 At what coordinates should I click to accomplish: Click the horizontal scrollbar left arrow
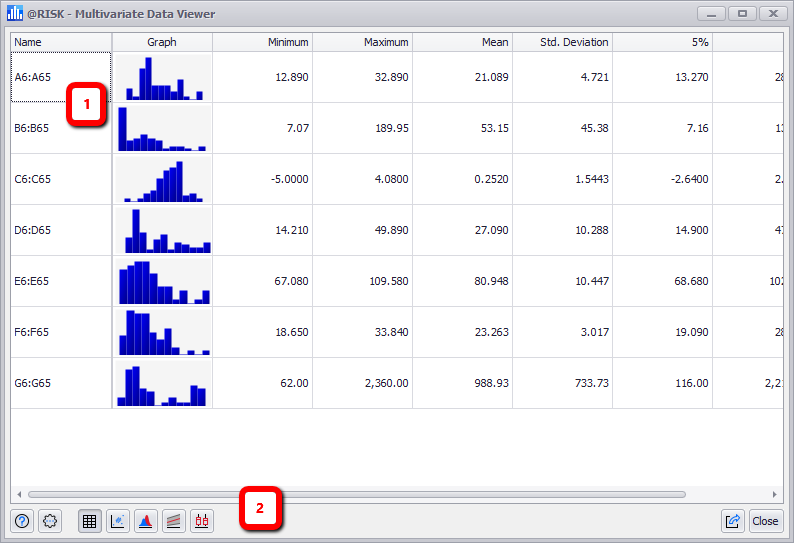coord(19,495)
